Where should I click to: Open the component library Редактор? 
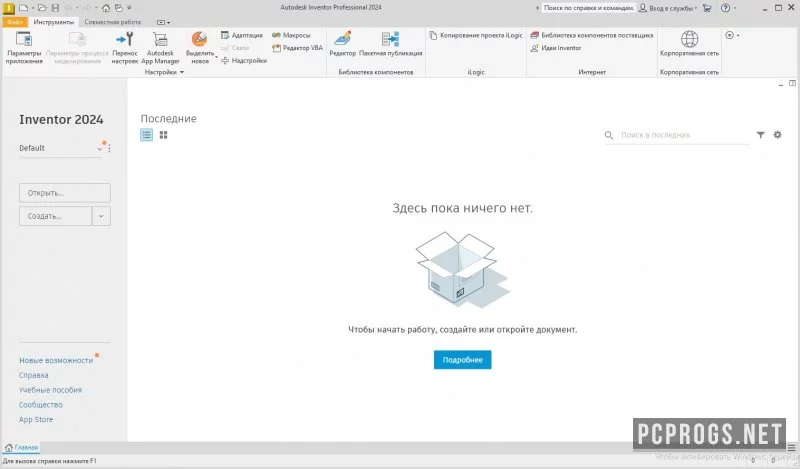coord(342,43)
